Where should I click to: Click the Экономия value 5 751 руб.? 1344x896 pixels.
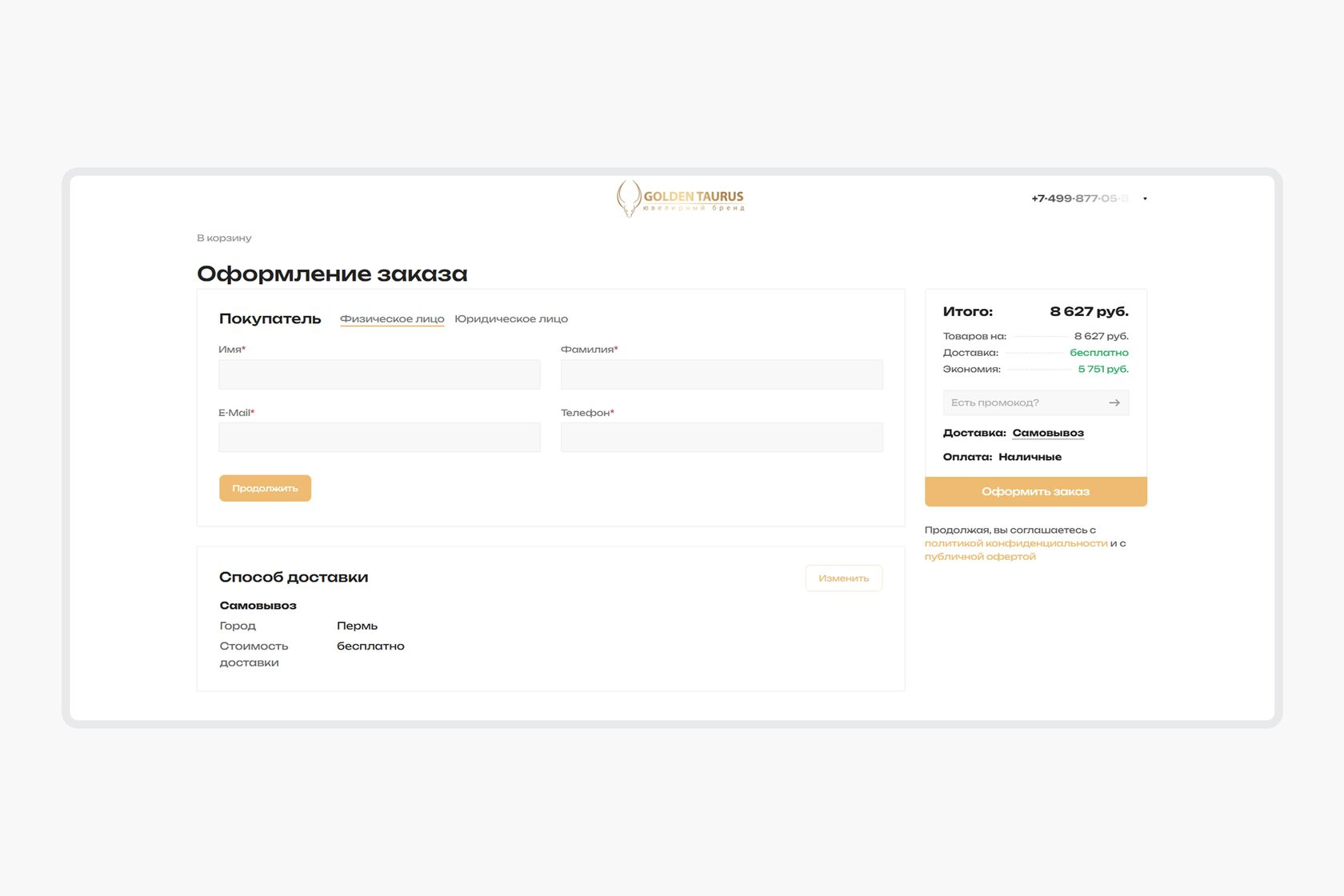click(x=1103, y=369)
